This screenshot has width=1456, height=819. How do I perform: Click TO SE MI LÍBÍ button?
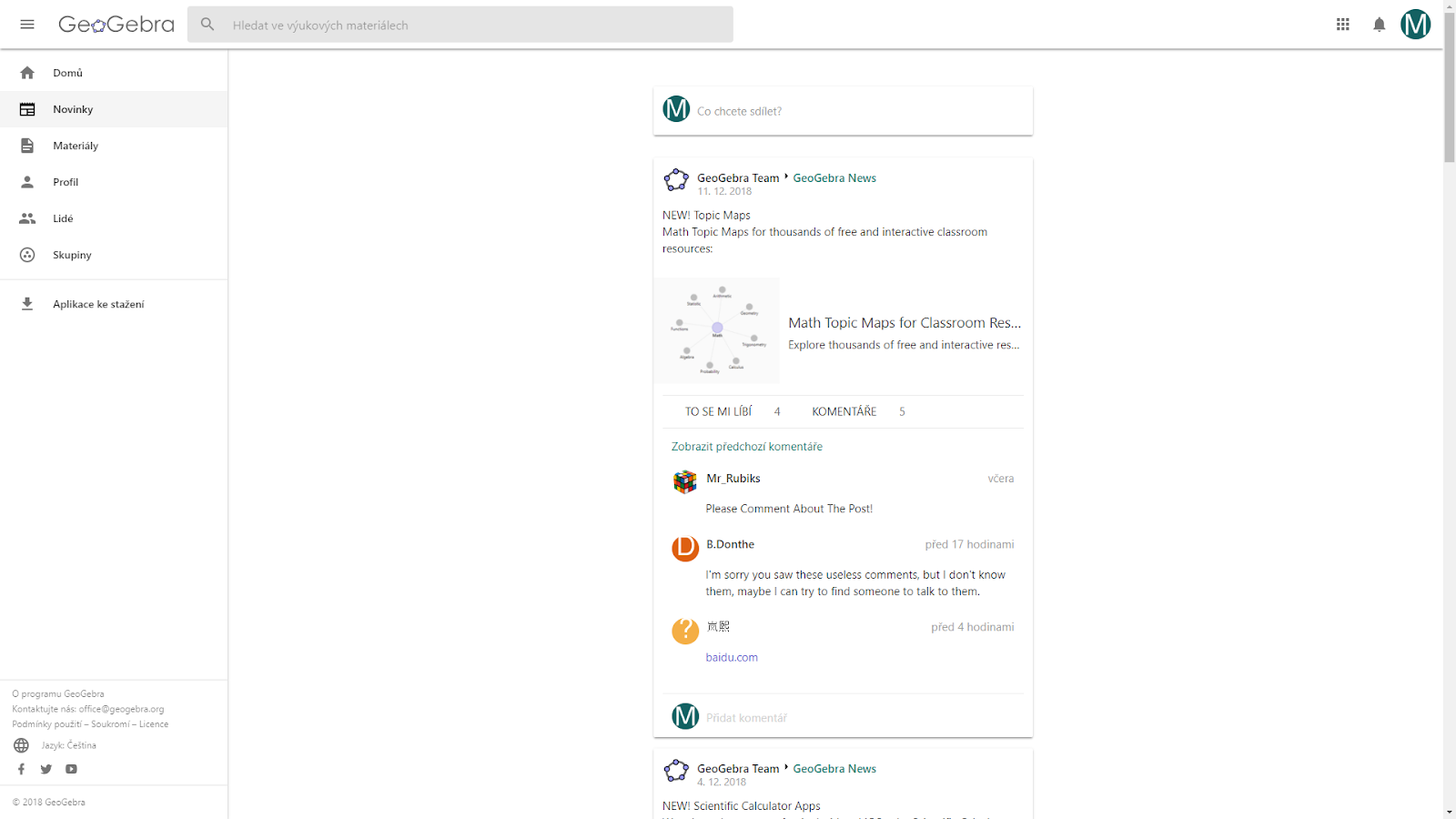[718, 411]
